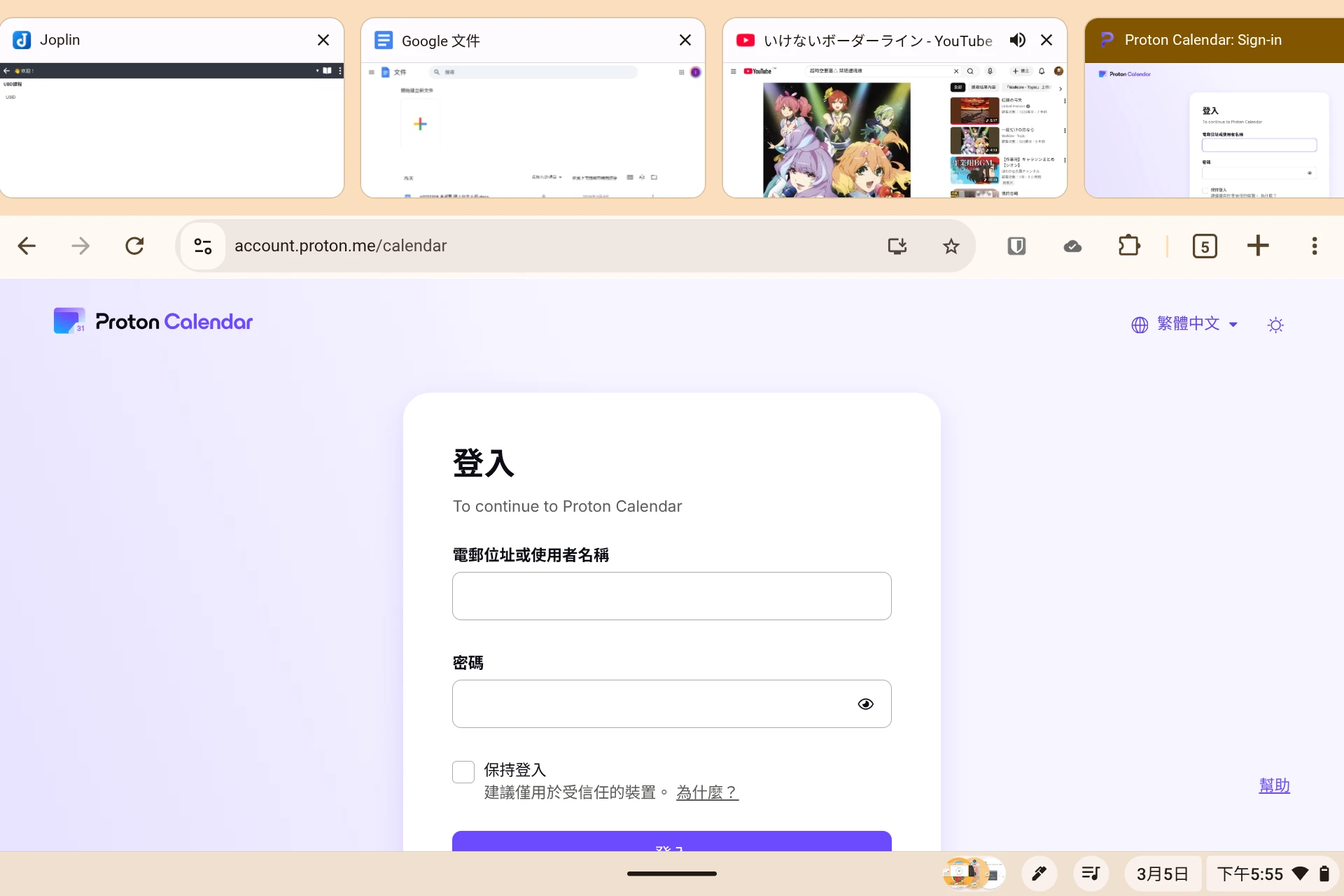Check the 保持登入 checkbox

pyautogui.click(x=463, y=771)
